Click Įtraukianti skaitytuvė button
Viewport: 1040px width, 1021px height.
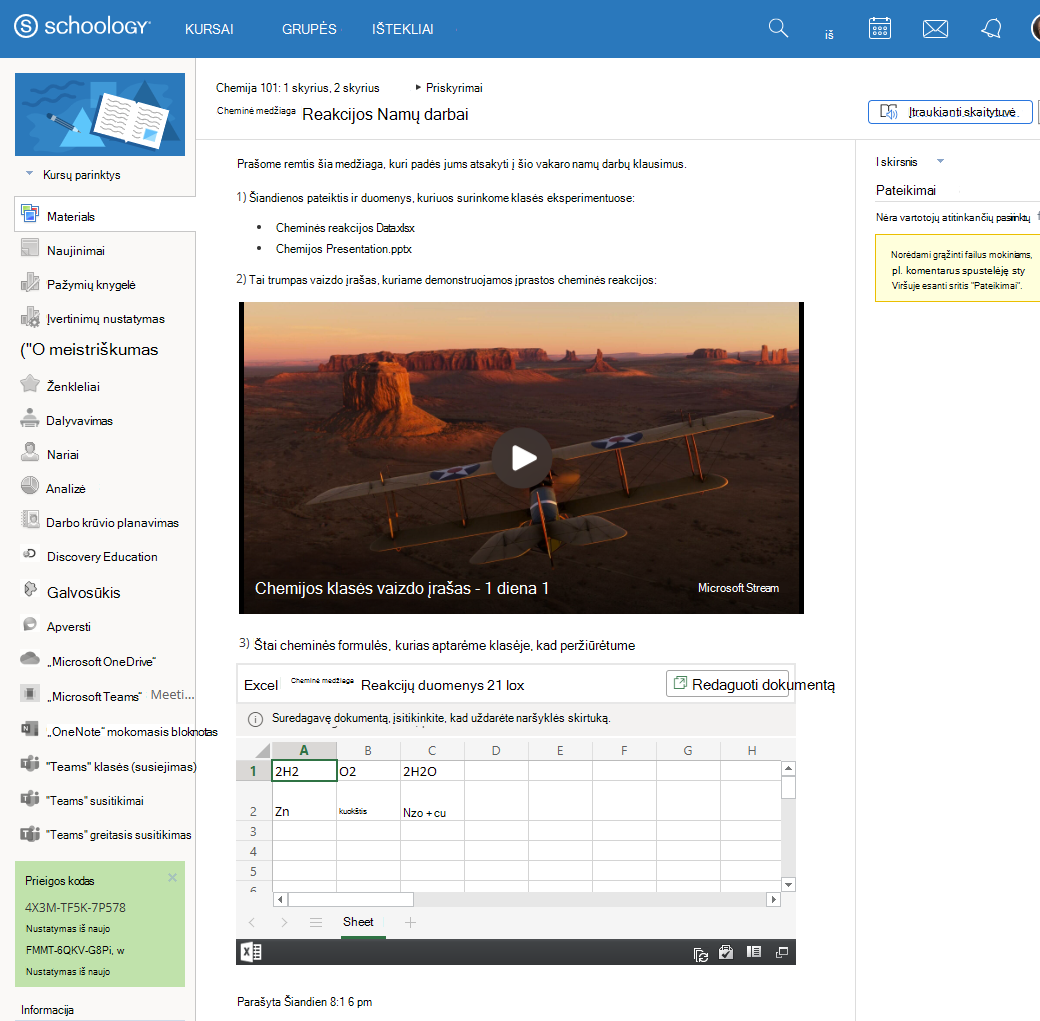950,112
